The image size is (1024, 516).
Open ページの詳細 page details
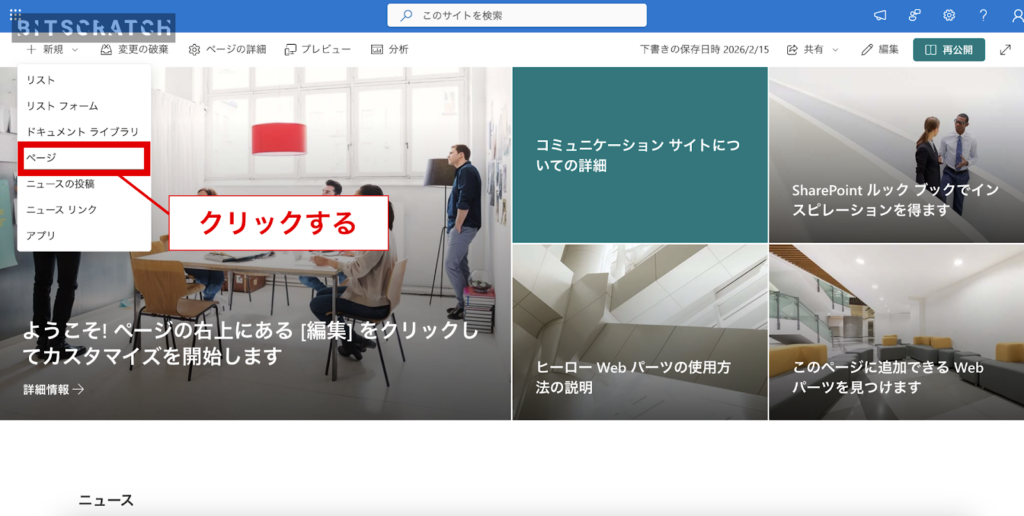(x=227, y=49)
